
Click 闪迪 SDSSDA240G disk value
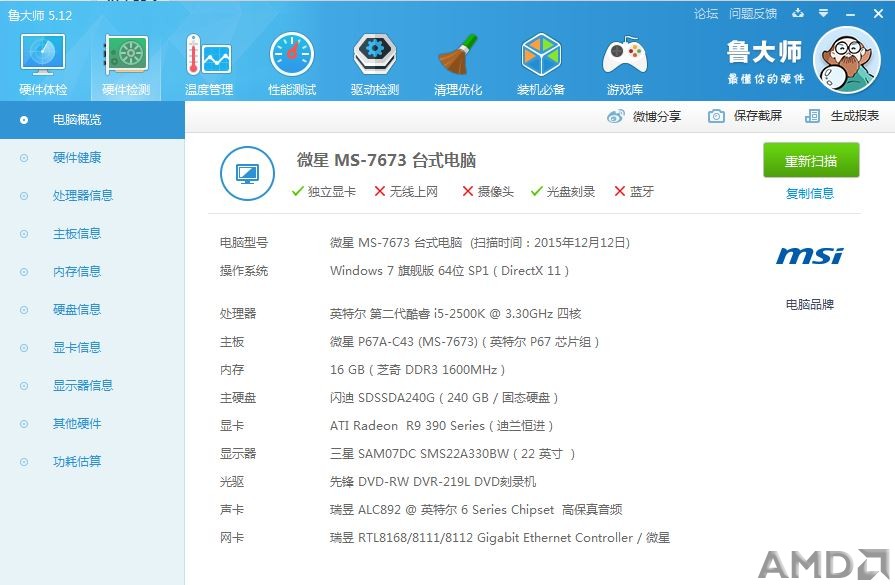(444, 397)
